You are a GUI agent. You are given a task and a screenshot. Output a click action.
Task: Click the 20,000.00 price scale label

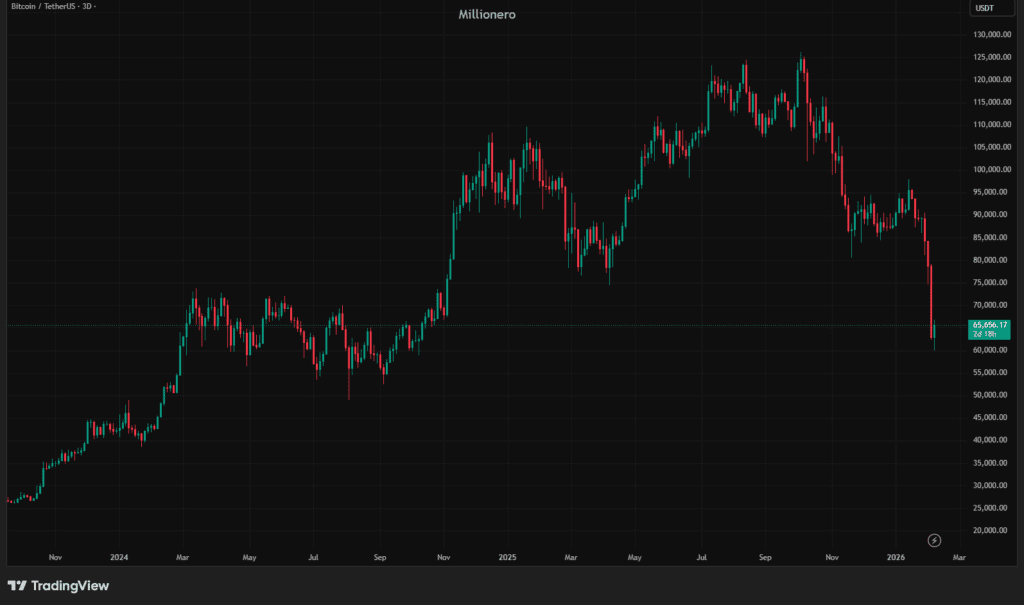(x=990, y=530)
